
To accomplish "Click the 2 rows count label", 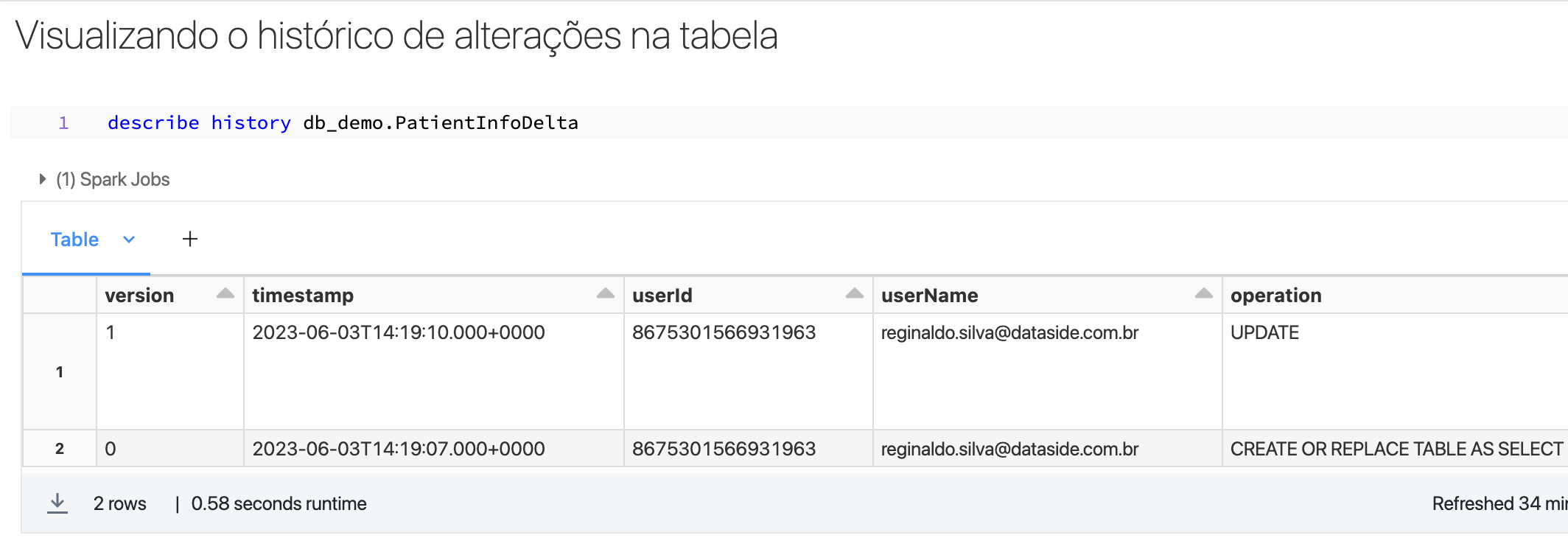I will 119,503.
